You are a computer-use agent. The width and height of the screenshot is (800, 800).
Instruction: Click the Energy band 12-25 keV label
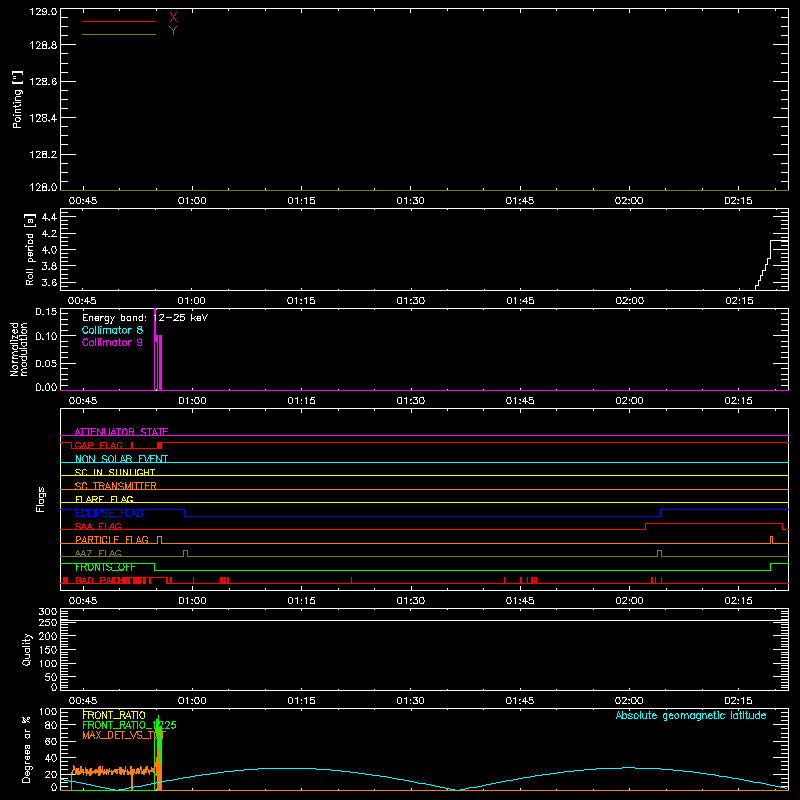(145, 318)
